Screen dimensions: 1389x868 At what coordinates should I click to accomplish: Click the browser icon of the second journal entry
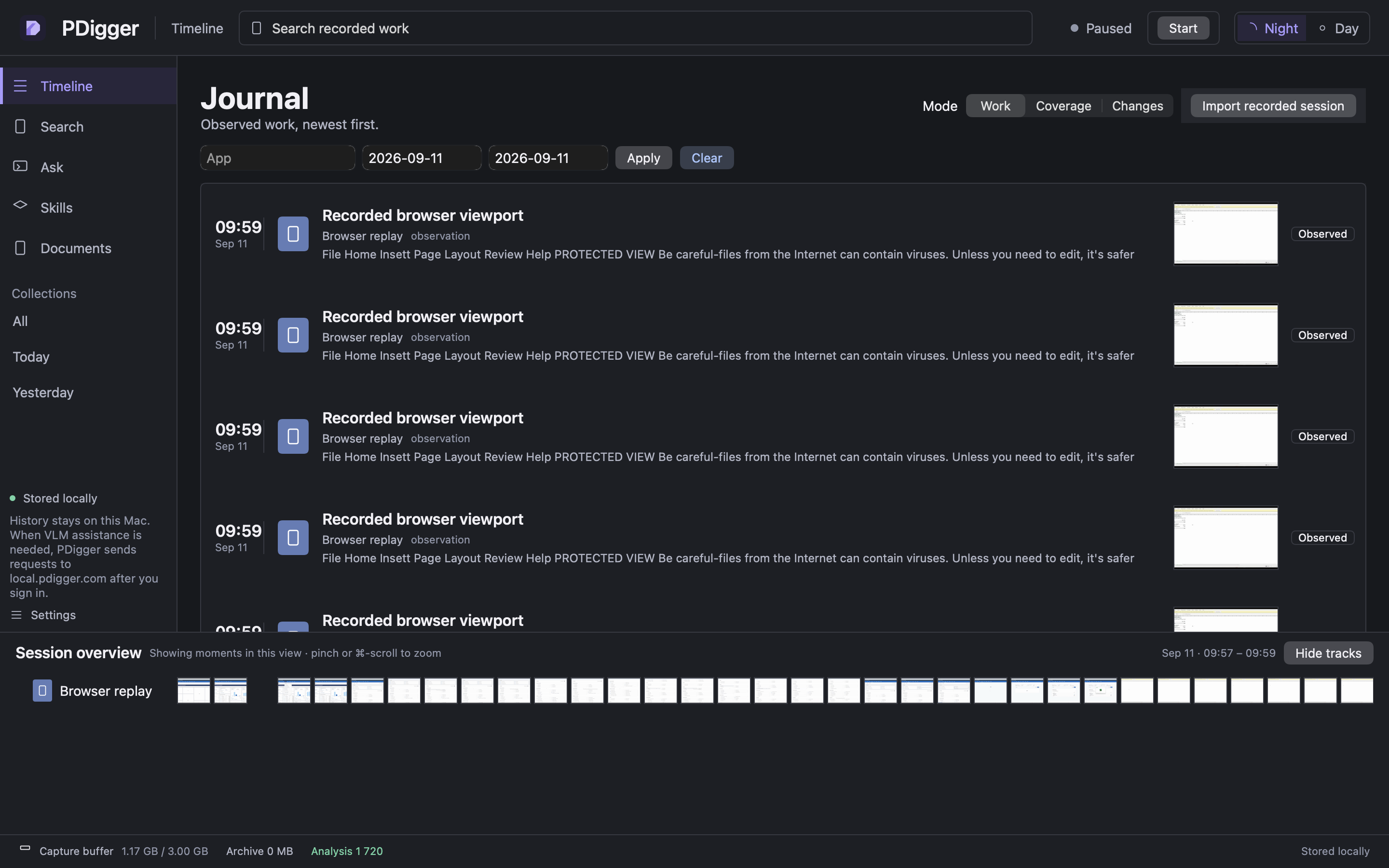(293, 335)
